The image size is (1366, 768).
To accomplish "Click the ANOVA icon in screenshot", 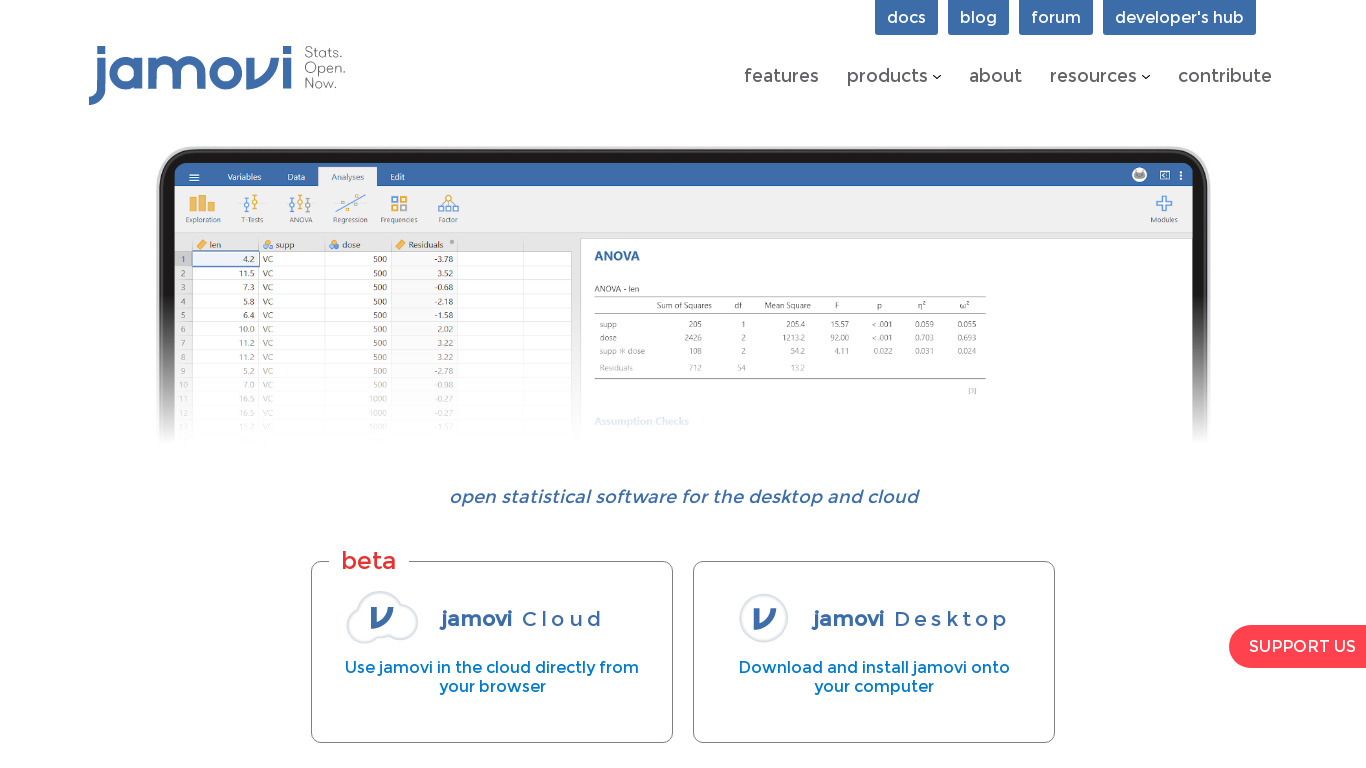I will tap(300, 209).
